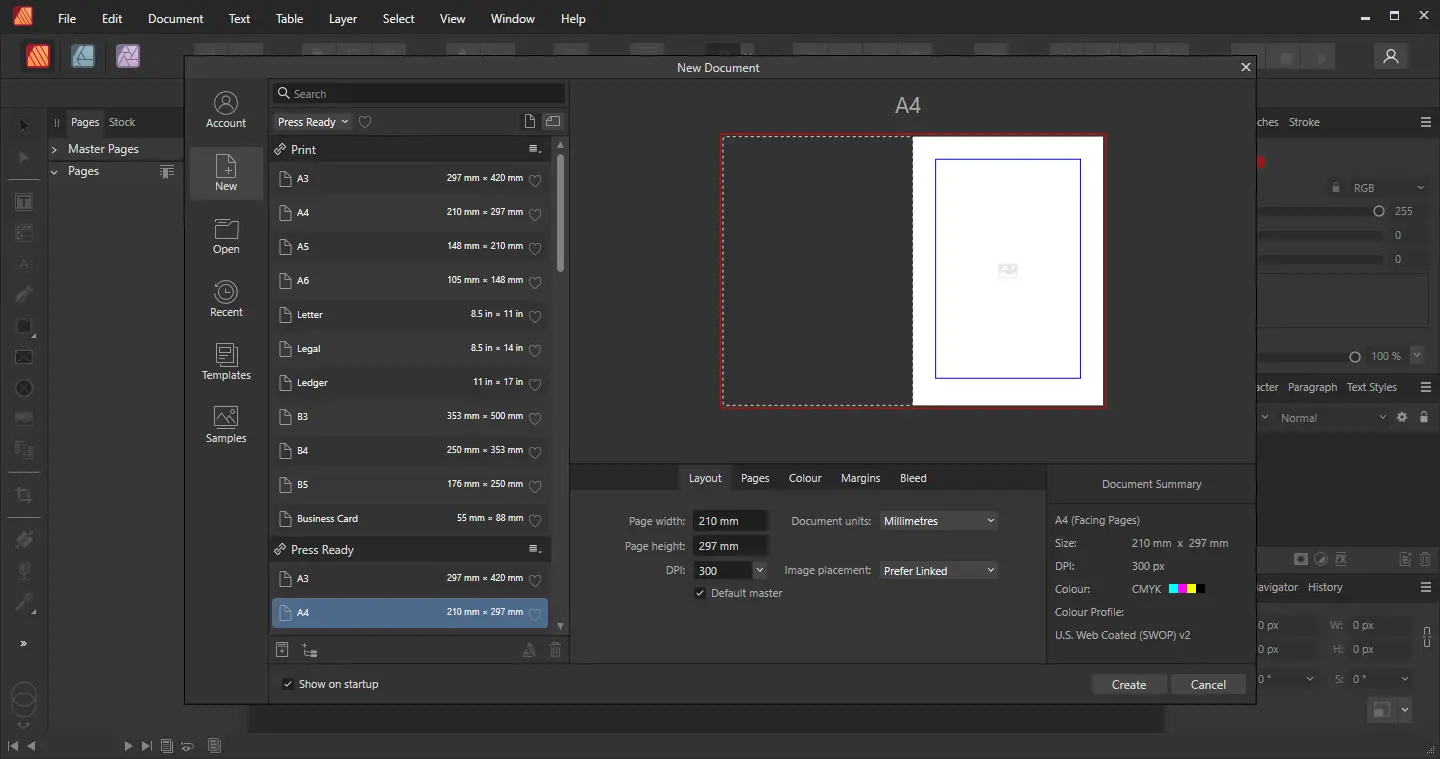Switch to the Margins tab
The width and height of the screenshot is (1440, 759).
pyautogui.click(x=860, y=478)
